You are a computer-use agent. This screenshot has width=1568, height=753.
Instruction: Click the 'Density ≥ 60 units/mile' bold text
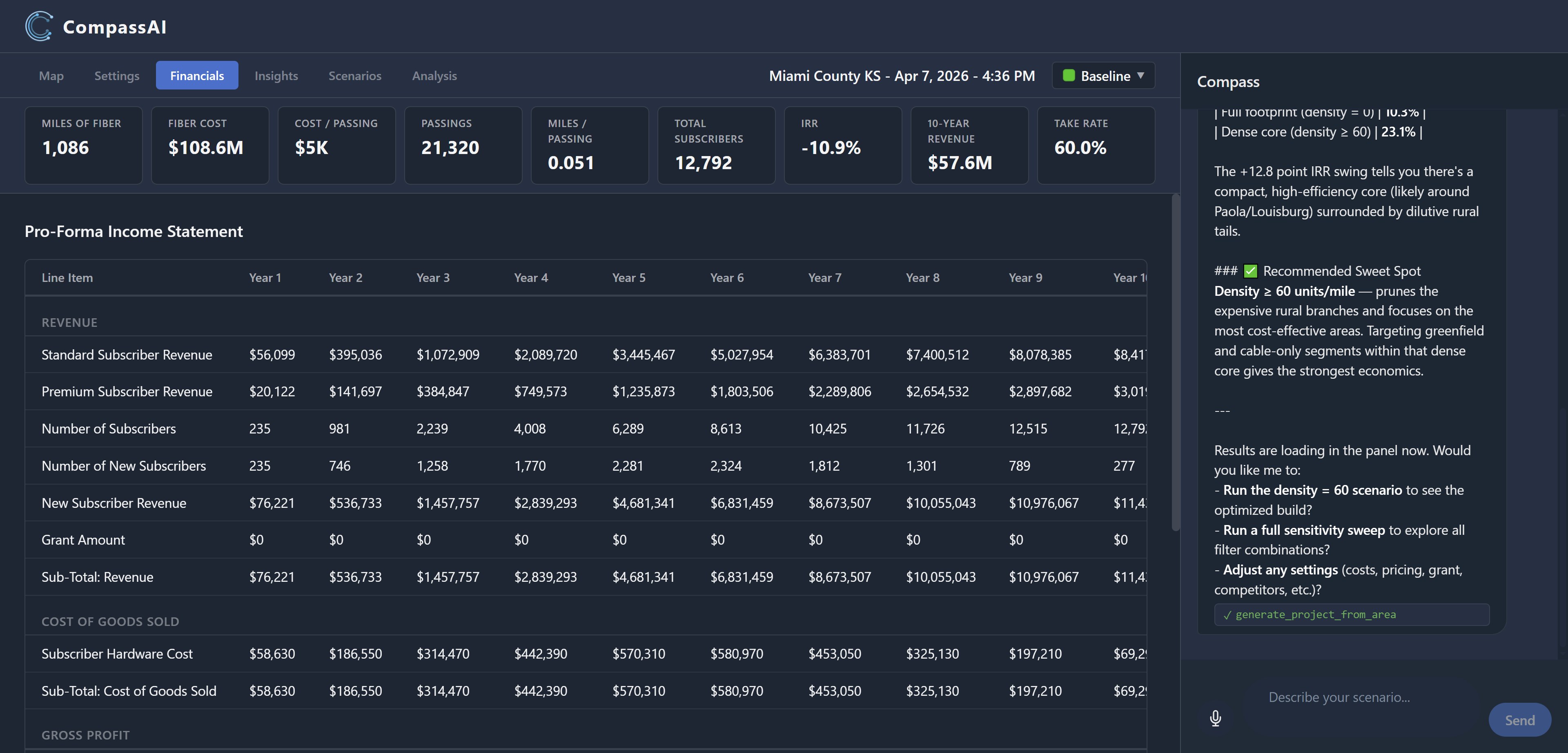click(1284, 291)
